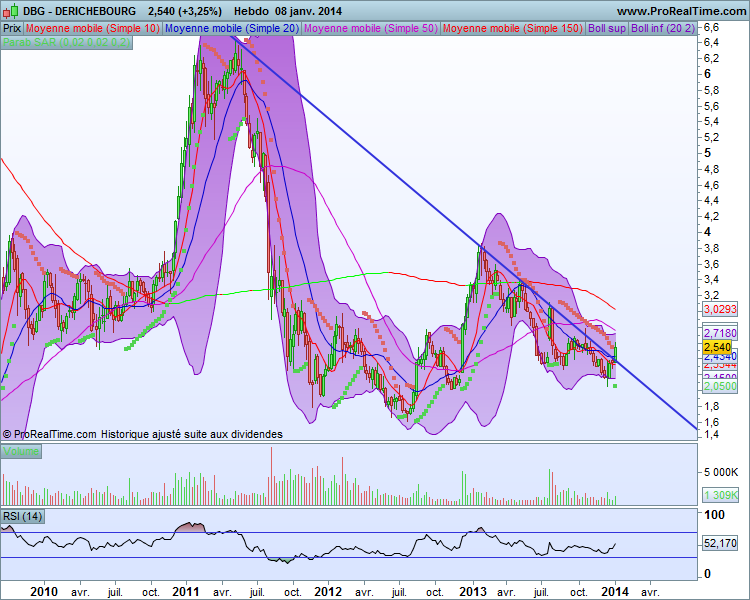This screenshot has height=600, width=750.
Task: Click the 2010 year label on time axis
Action: click(x=44, y=592)
